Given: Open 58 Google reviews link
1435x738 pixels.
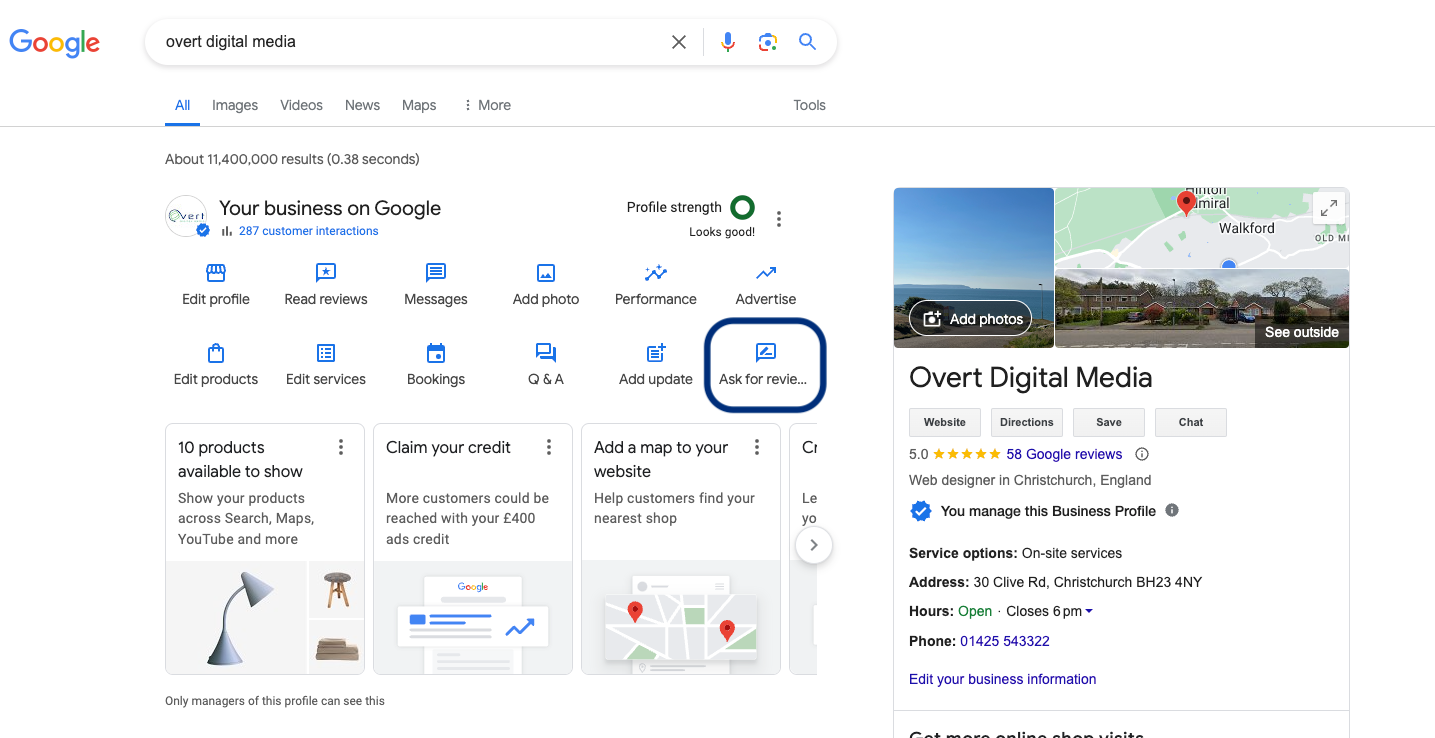Looking at the screenshot, I should [1064, 454].
